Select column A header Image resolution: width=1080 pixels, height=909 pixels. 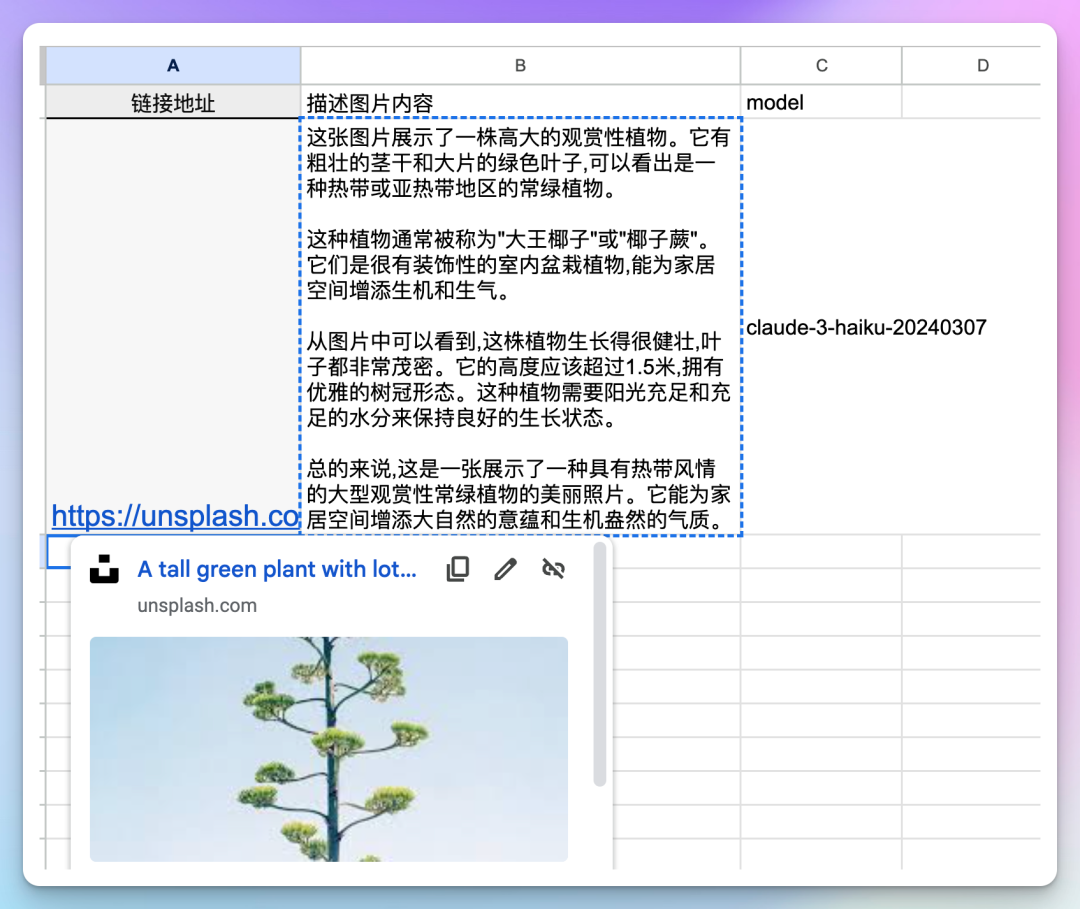pyautogui.click(x=173, y=66)
